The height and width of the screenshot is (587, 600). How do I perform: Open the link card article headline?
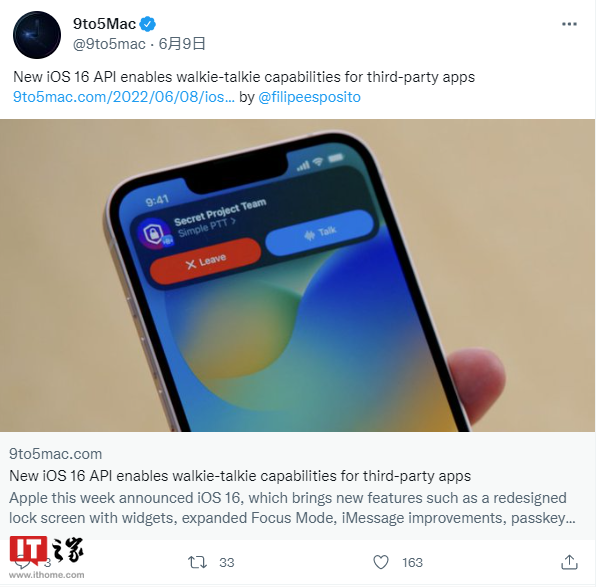click(240, 476)
